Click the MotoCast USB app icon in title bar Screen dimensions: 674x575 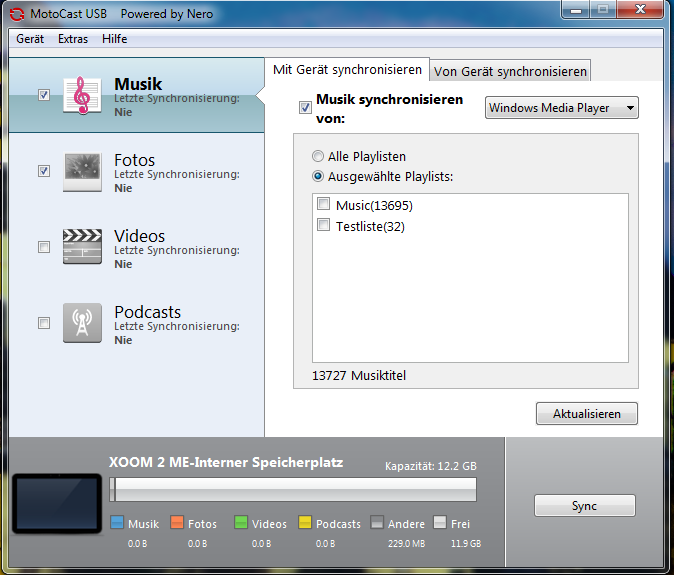(17, 14)
